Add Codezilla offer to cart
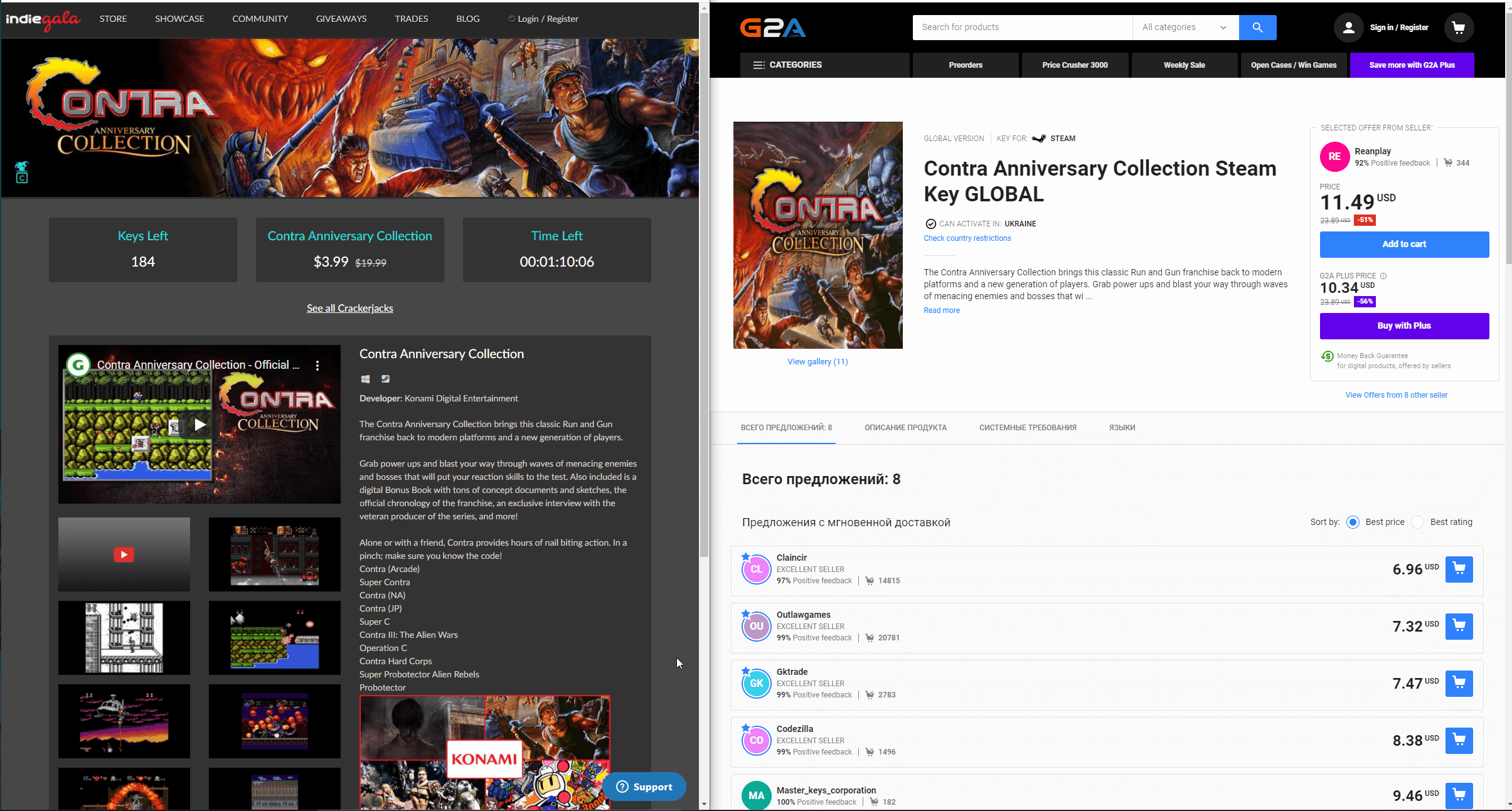1512x811 pixels. (x=1459, y=740)
